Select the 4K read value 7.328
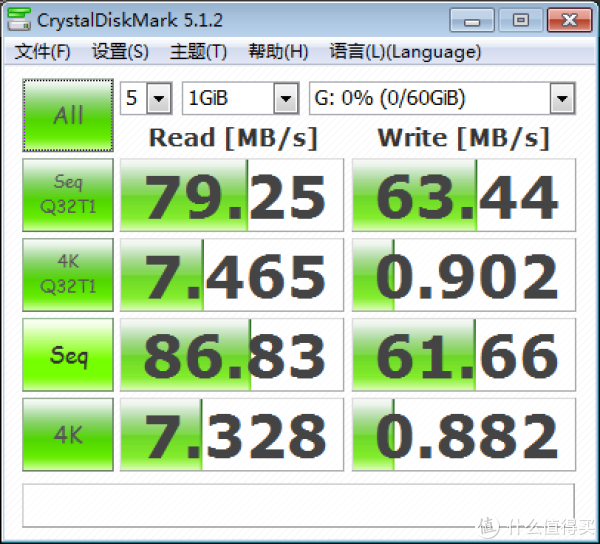This screenshot has height=544, width=600. coord(232,435)
